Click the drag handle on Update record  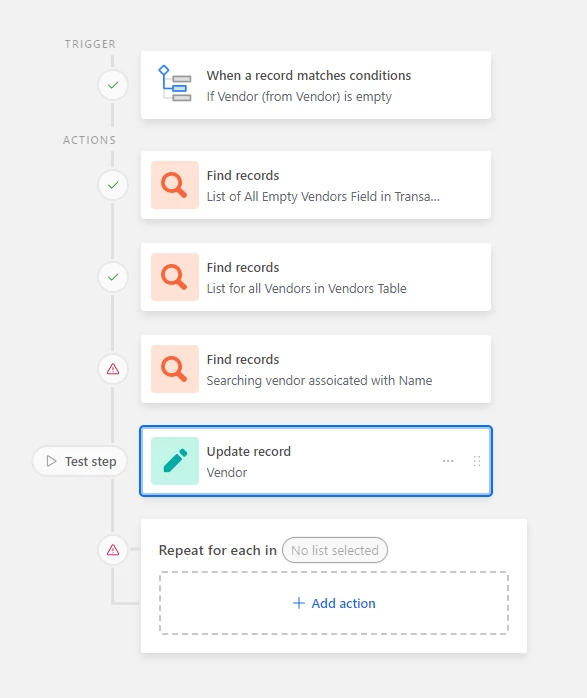tap(477, 461)
